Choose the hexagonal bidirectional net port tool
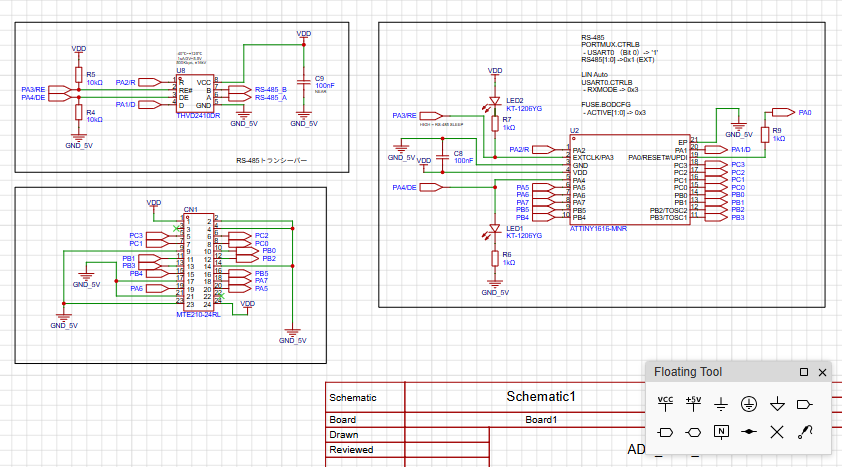Screen dimensions: 842x467 [694, 432]
